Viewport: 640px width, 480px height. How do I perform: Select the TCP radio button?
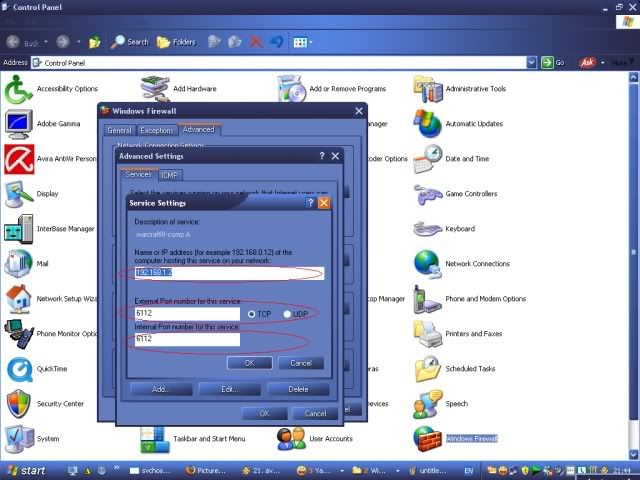click(x=251, y=314)
